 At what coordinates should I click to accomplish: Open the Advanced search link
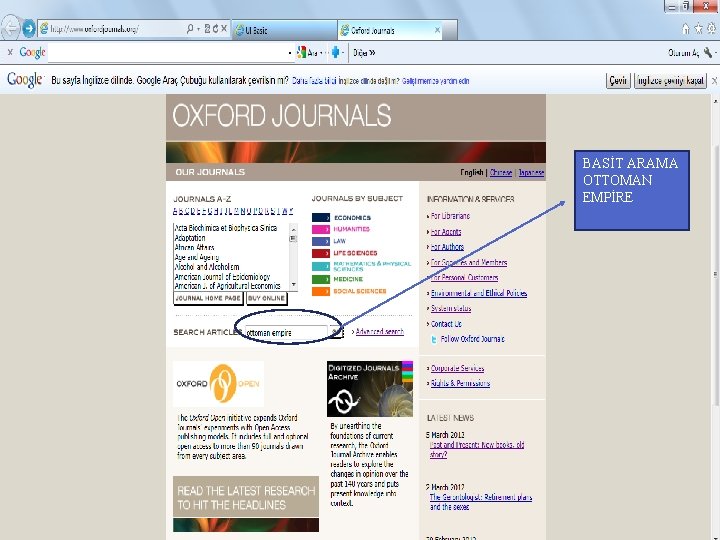point(380,332)
